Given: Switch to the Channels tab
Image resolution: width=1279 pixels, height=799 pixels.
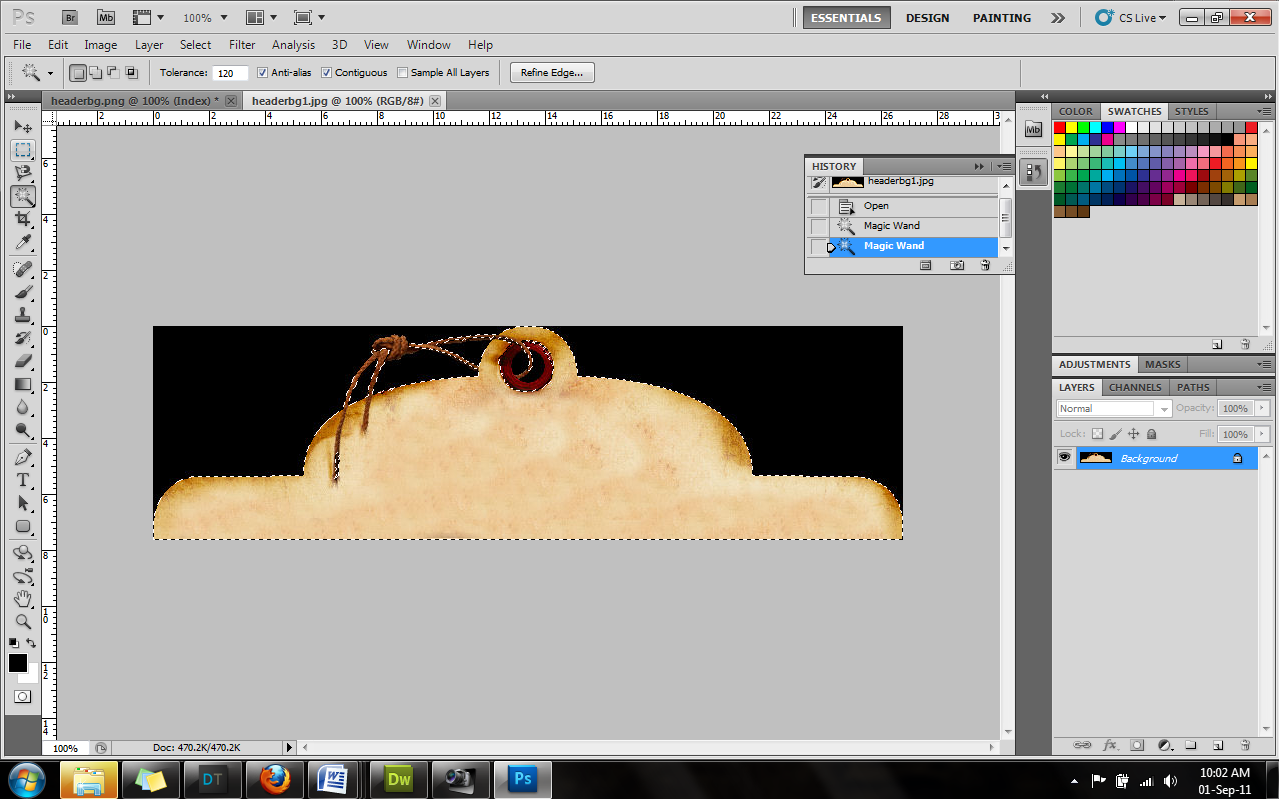Looking at the screenshot, I should 1135,387.
